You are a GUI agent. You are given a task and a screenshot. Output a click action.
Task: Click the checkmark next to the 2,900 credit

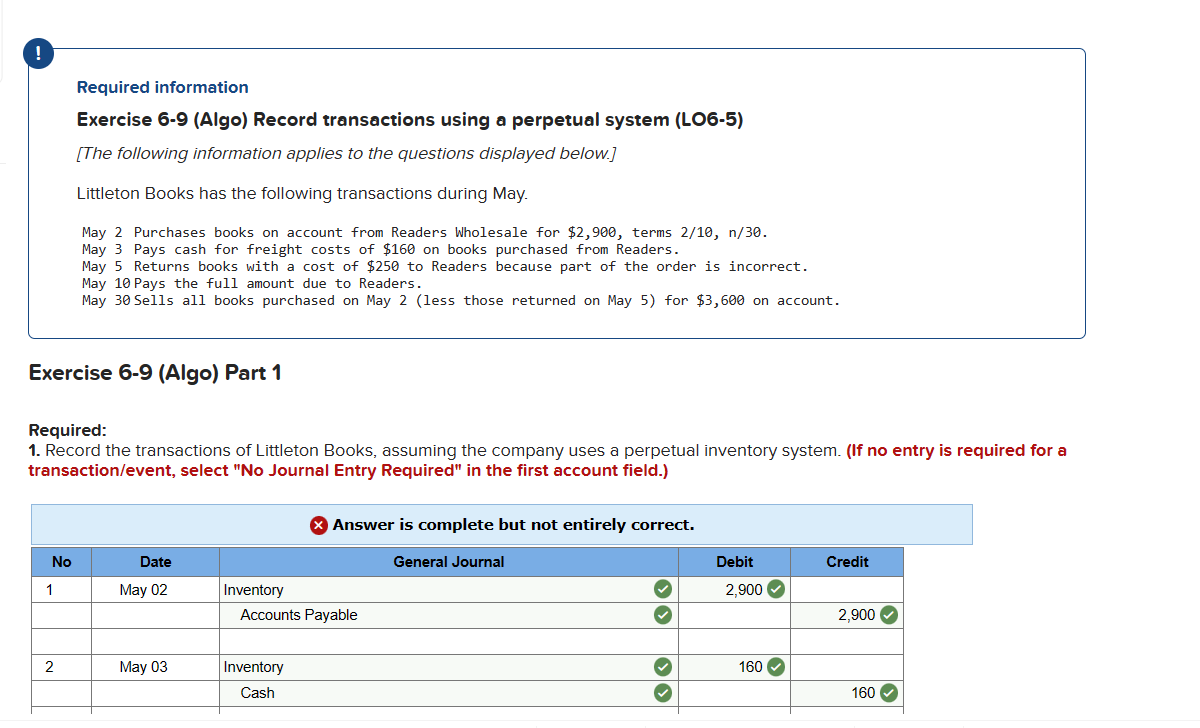point(889,615)
